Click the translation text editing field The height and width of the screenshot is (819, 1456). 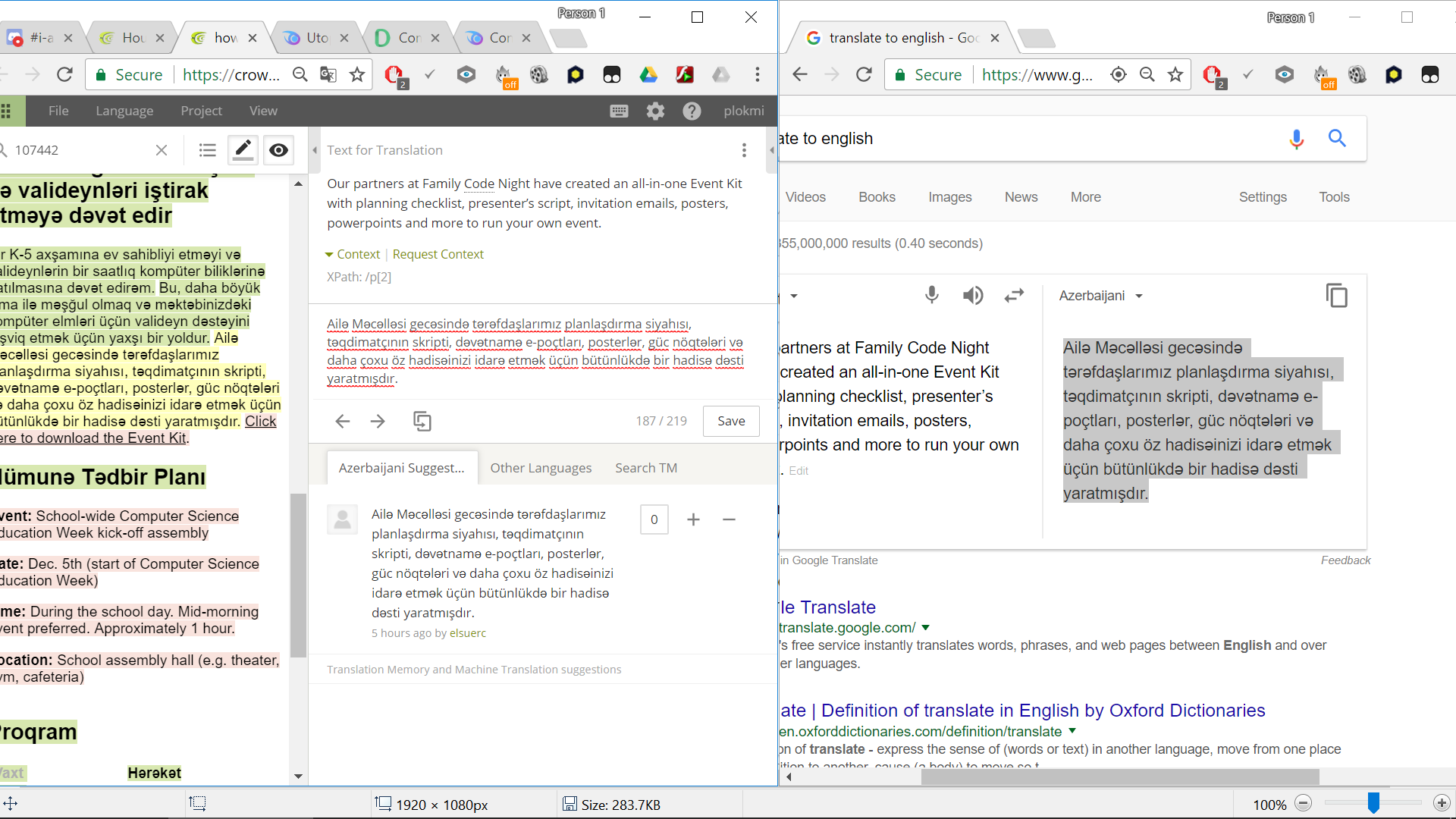(x=541, y=351)
